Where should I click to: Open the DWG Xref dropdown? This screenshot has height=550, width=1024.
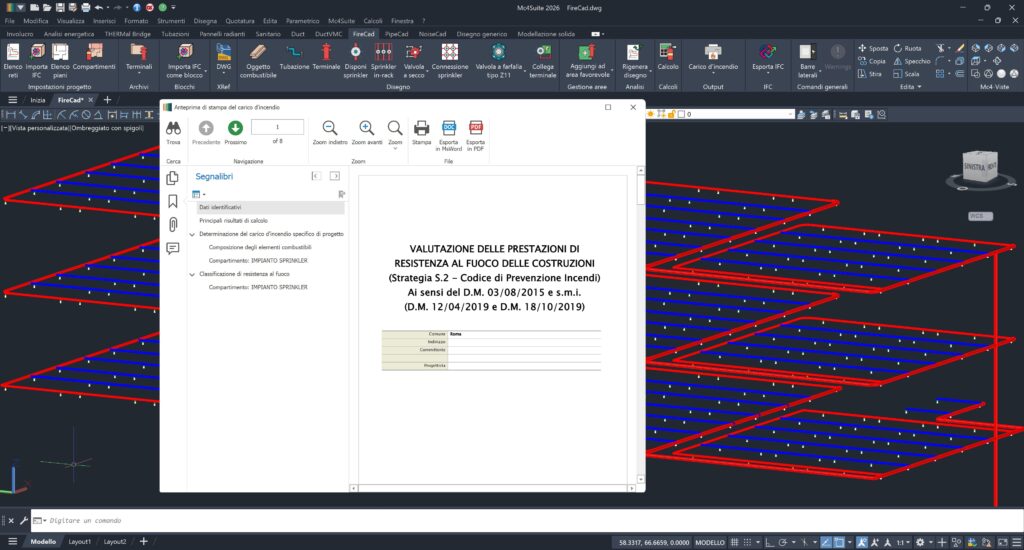[223, 73]
